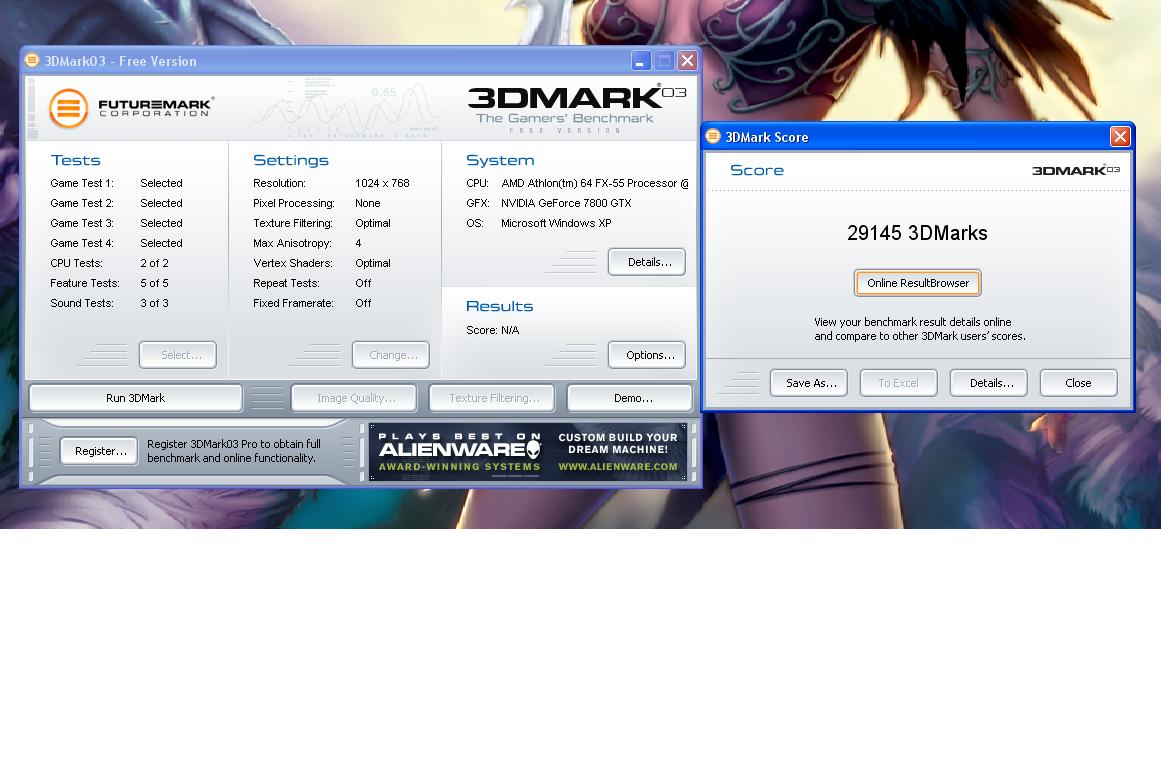The image size is (1161, 768).
Task: Click the Pixel Processing None setting
Action: (x=317, y=203)
